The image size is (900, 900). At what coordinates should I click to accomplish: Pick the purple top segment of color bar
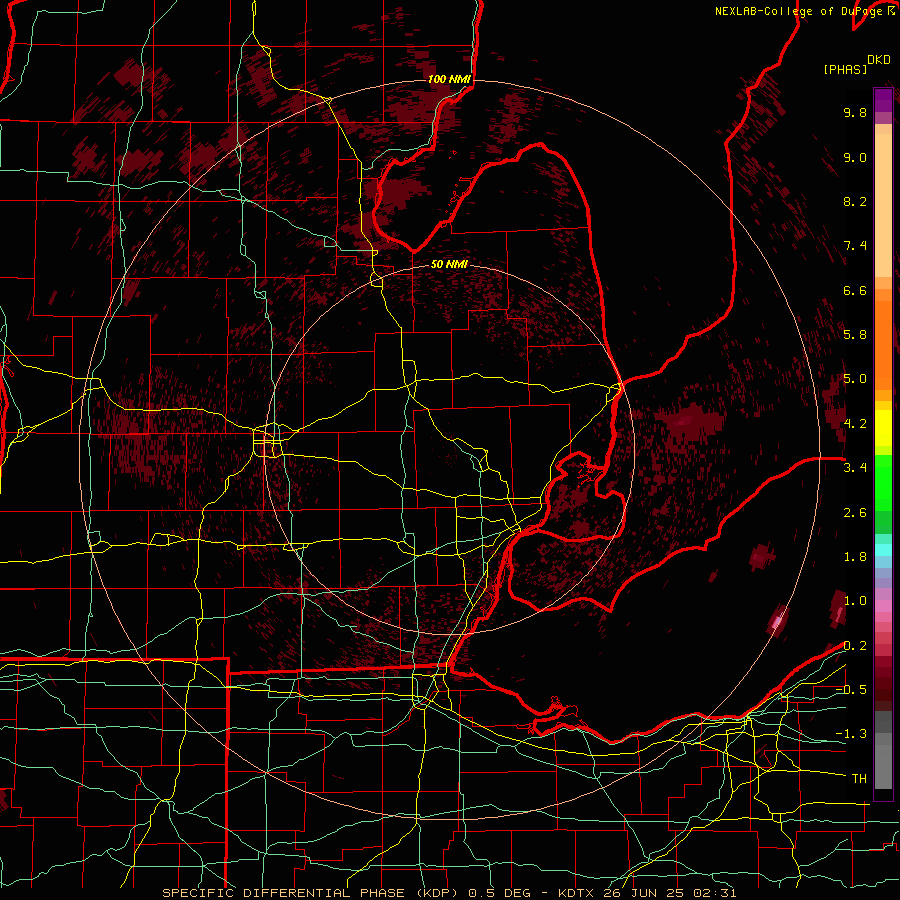883,100
